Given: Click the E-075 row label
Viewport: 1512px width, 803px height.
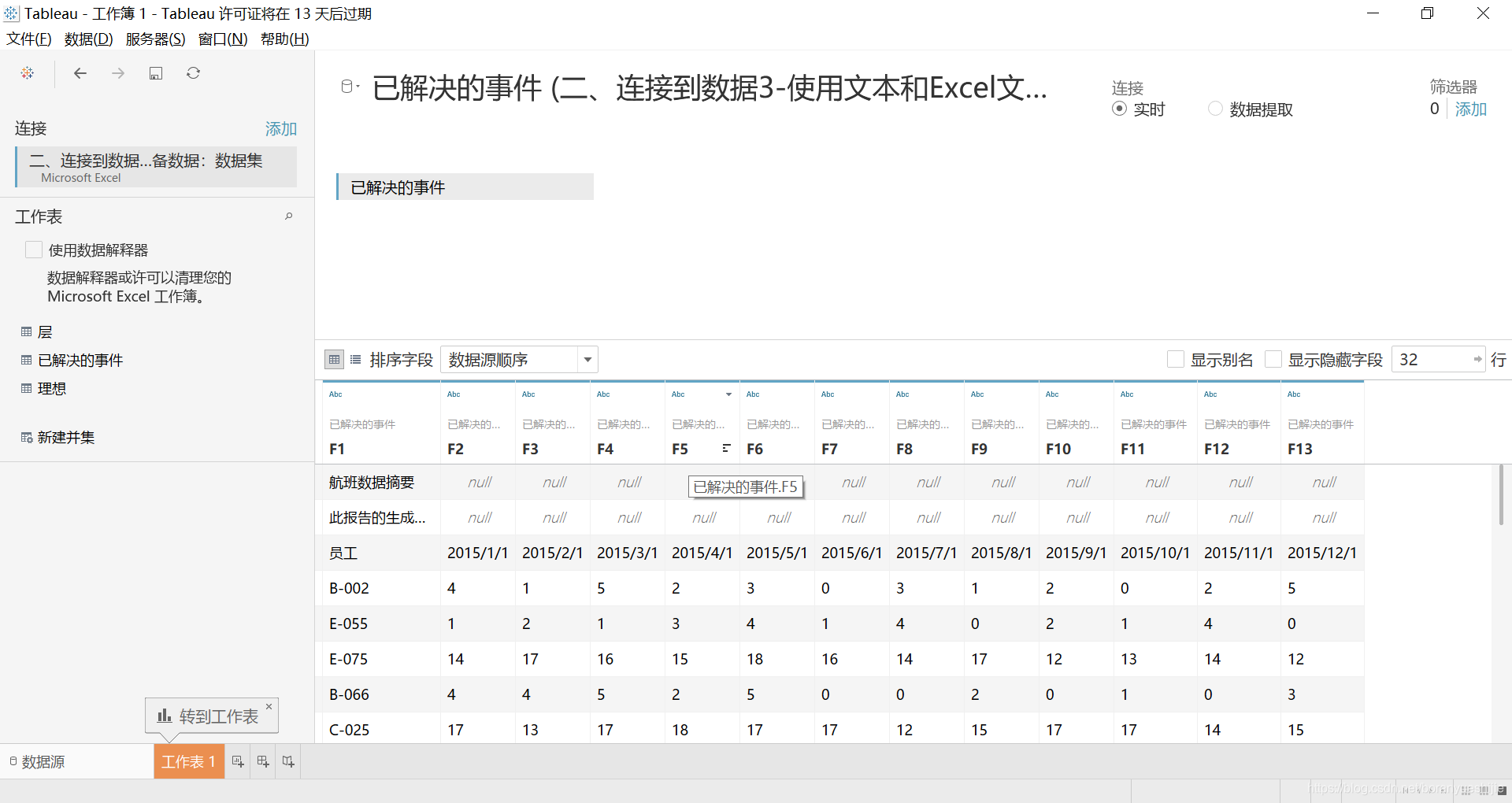Looking at the screenshot, I should 348,660.
